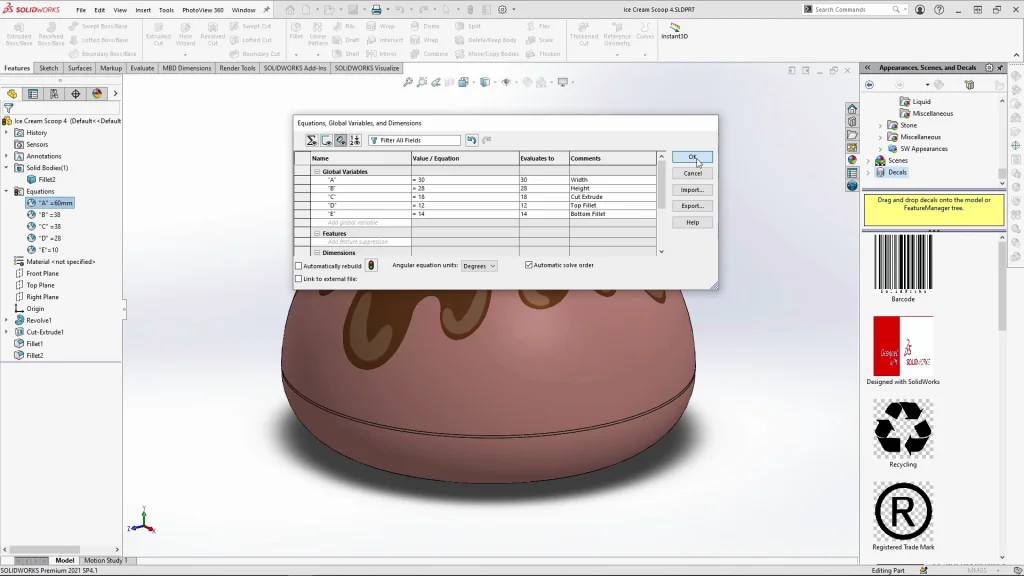Open the DisplayManager tab icon
The image size is (1024, 576).
point(97,94)
